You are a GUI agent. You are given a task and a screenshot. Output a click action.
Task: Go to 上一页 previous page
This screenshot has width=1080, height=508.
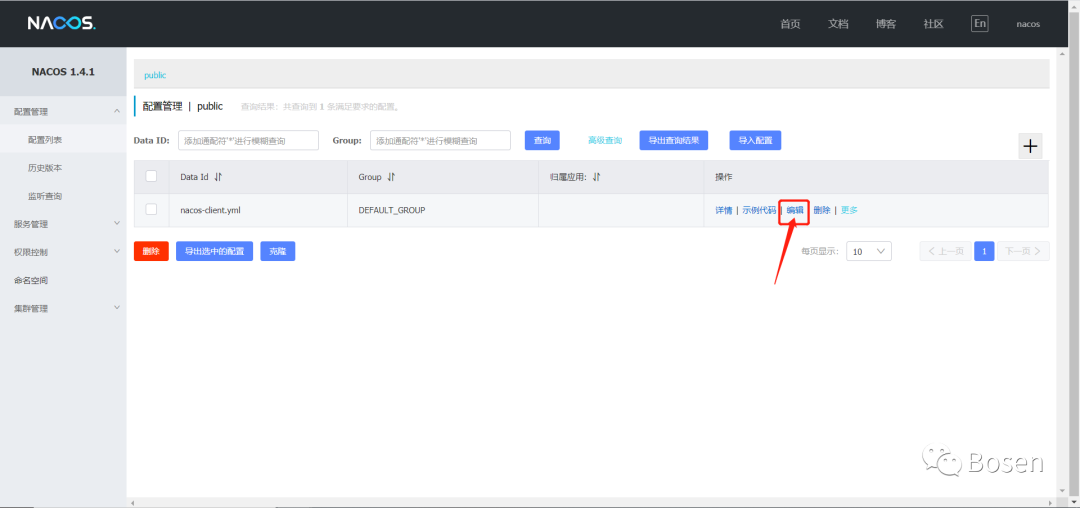pos(946,251)
